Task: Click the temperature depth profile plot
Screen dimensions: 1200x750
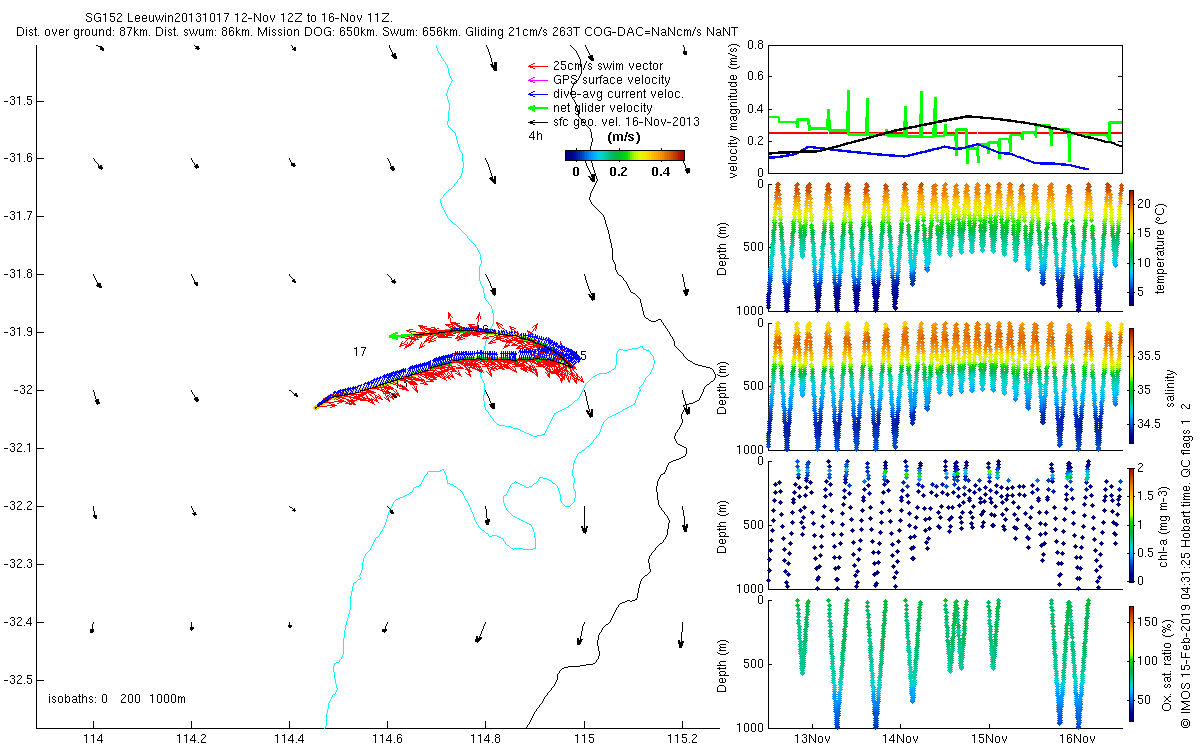Action: pos(945,248)
